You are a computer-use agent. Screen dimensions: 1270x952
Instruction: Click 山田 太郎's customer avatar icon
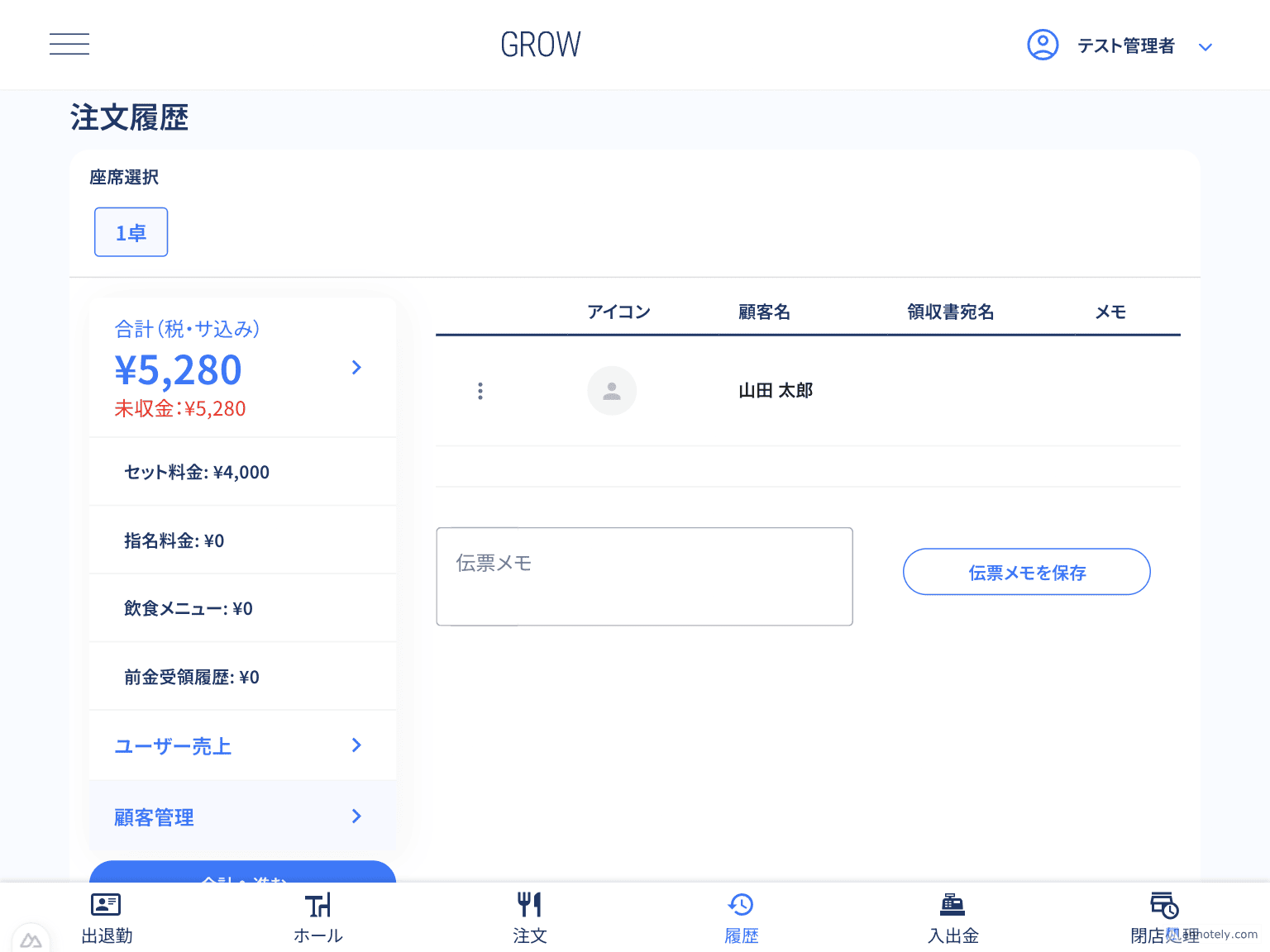612,390
